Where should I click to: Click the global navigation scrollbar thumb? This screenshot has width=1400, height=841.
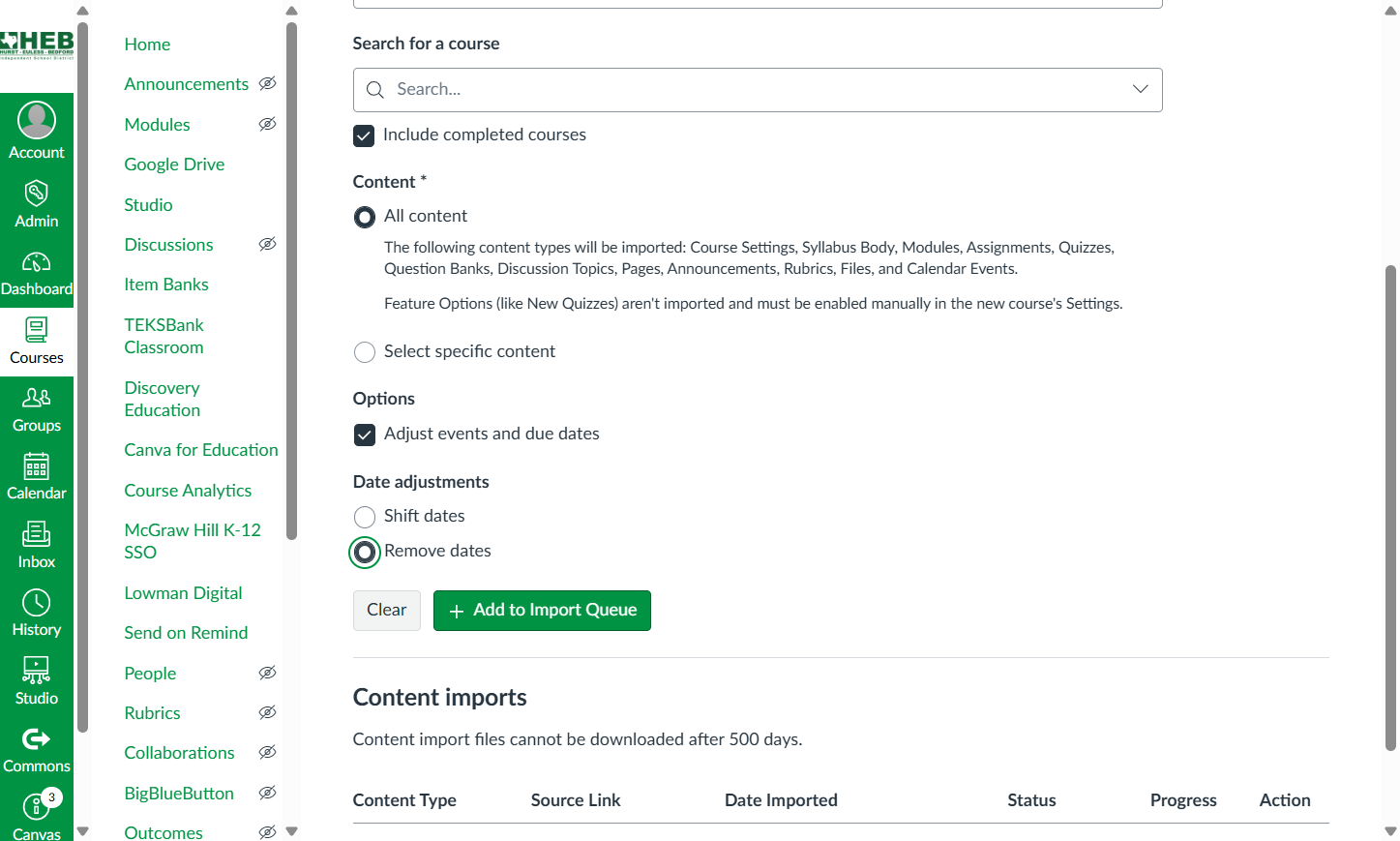coord(82,375)
